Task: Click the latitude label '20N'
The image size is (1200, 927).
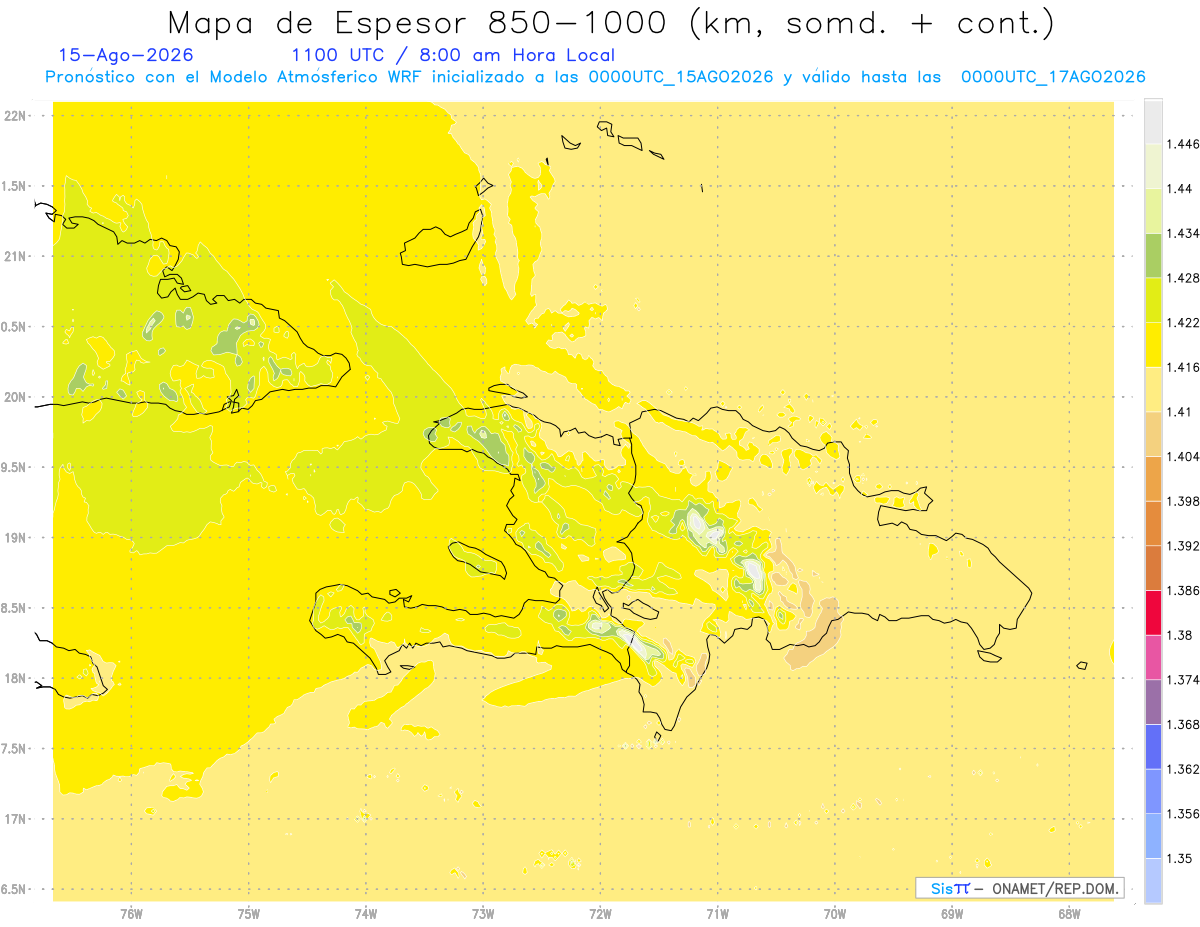Action: coord(17,397)
